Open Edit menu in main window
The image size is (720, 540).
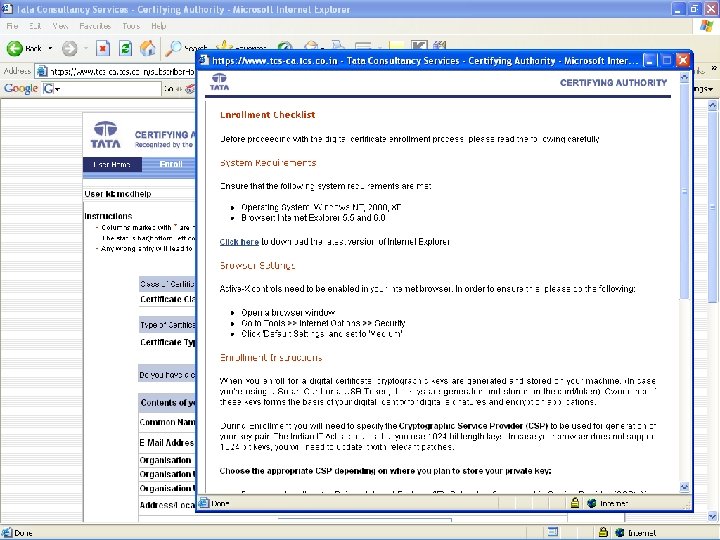click(35, 26)
